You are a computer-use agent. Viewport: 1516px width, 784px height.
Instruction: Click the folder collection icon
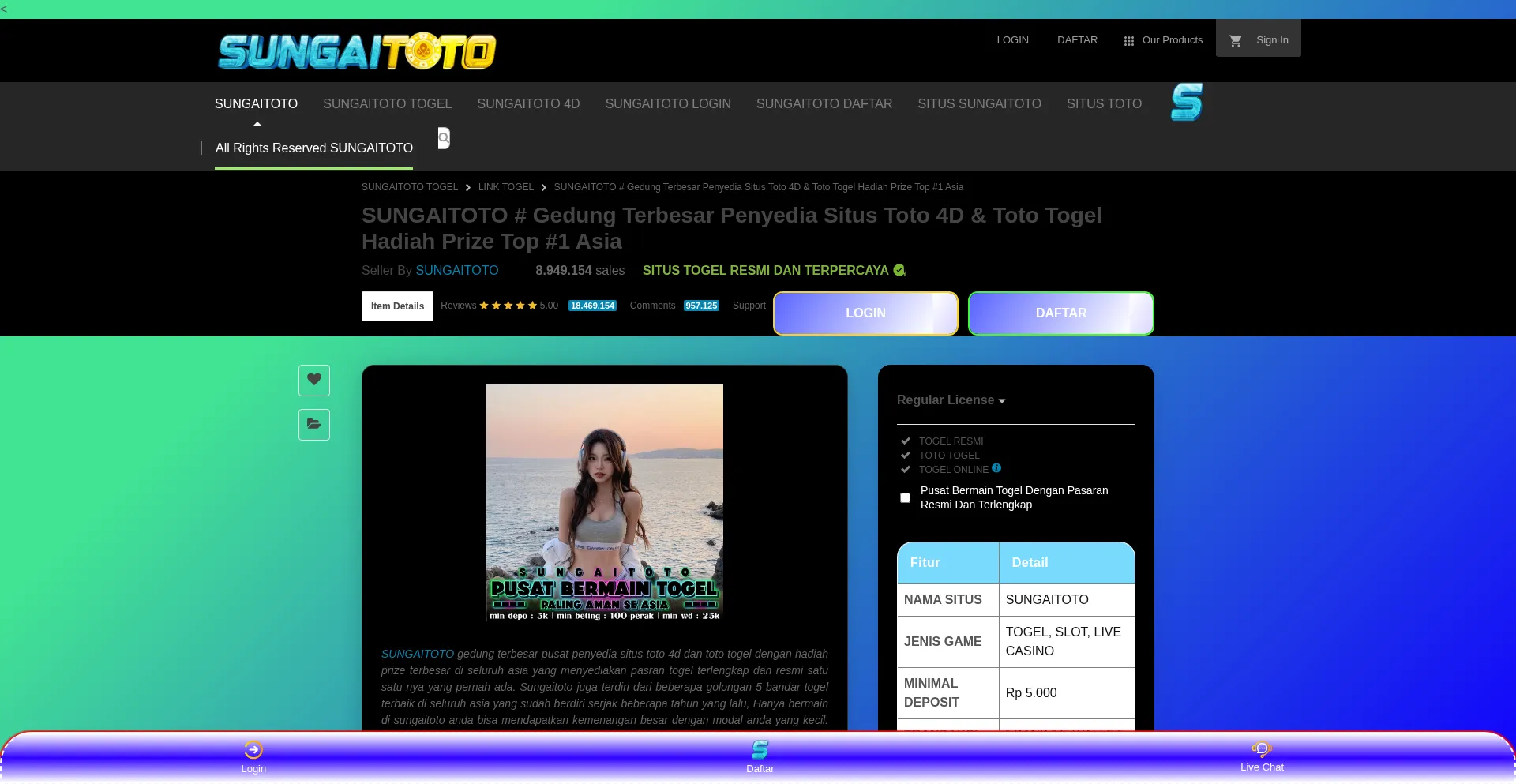(313, 425)
